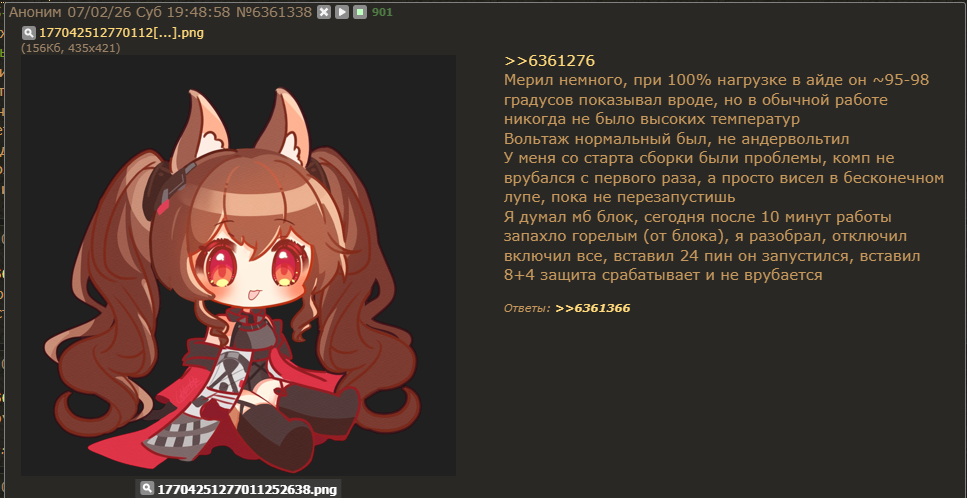Open bottom file 17704251277011252638.png
This screenshot has height=498, width=967.
click(247, 490)
